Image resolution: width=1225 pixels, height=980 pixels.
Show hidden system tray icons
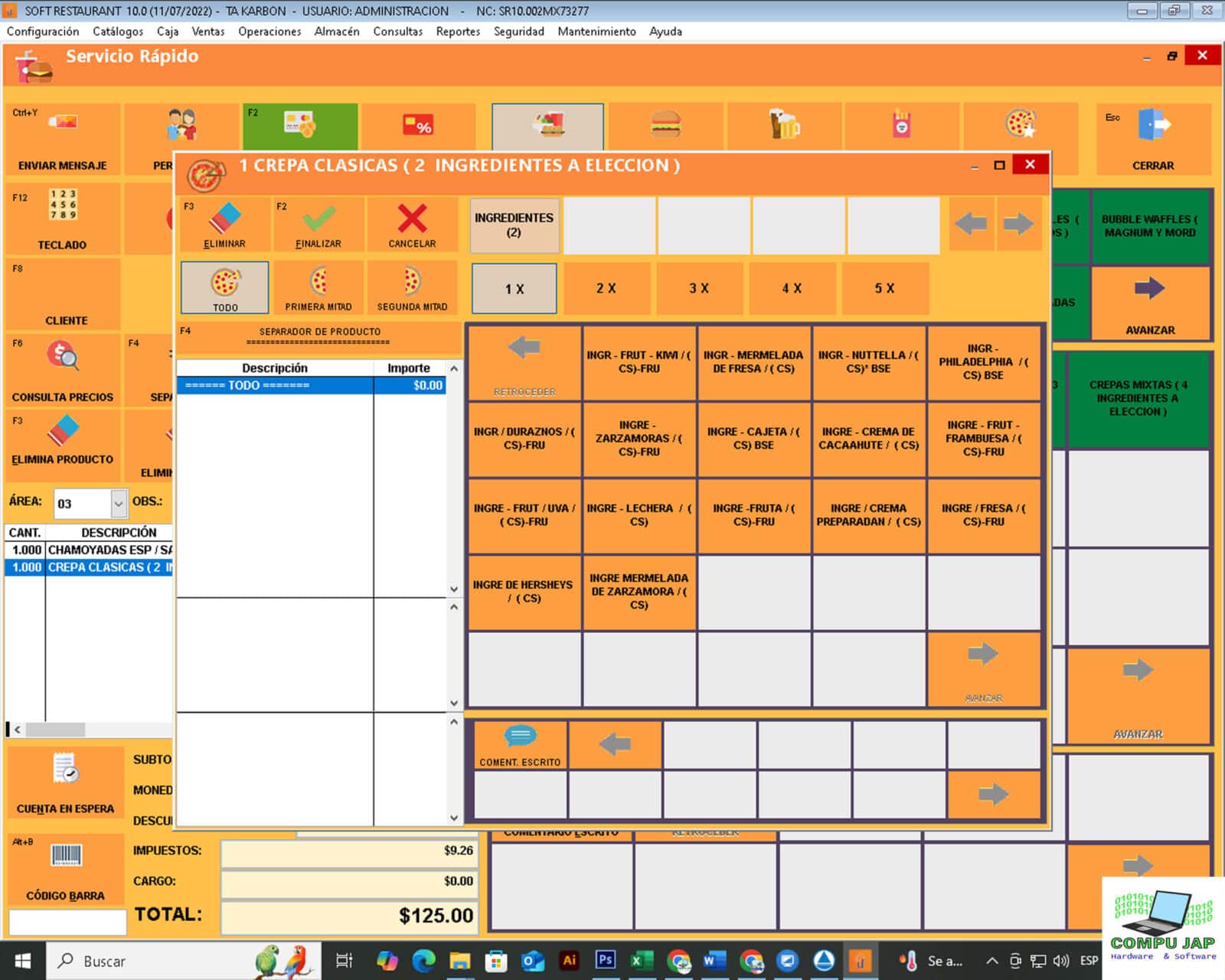click(x=991, y=961)
